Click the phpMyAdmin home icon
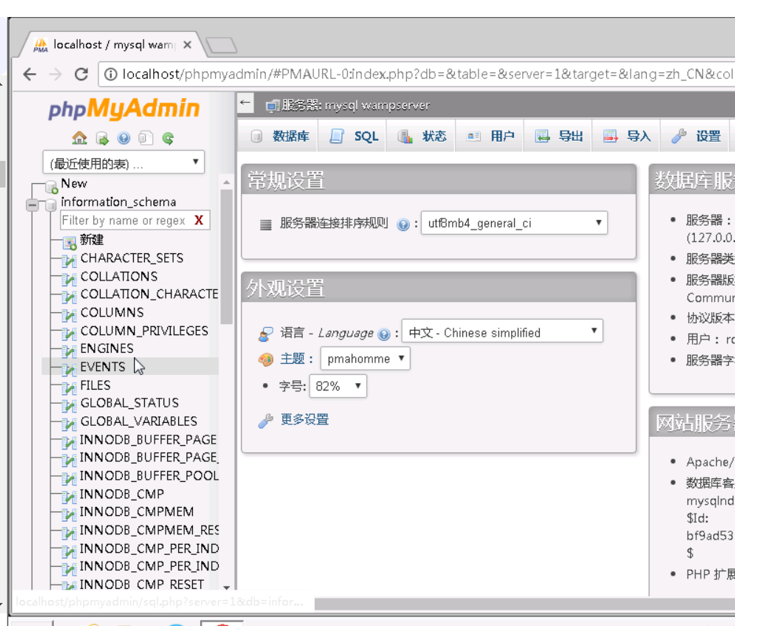Image resolution: width=757 pixels, height=626 pixels. tap(79, 139)
